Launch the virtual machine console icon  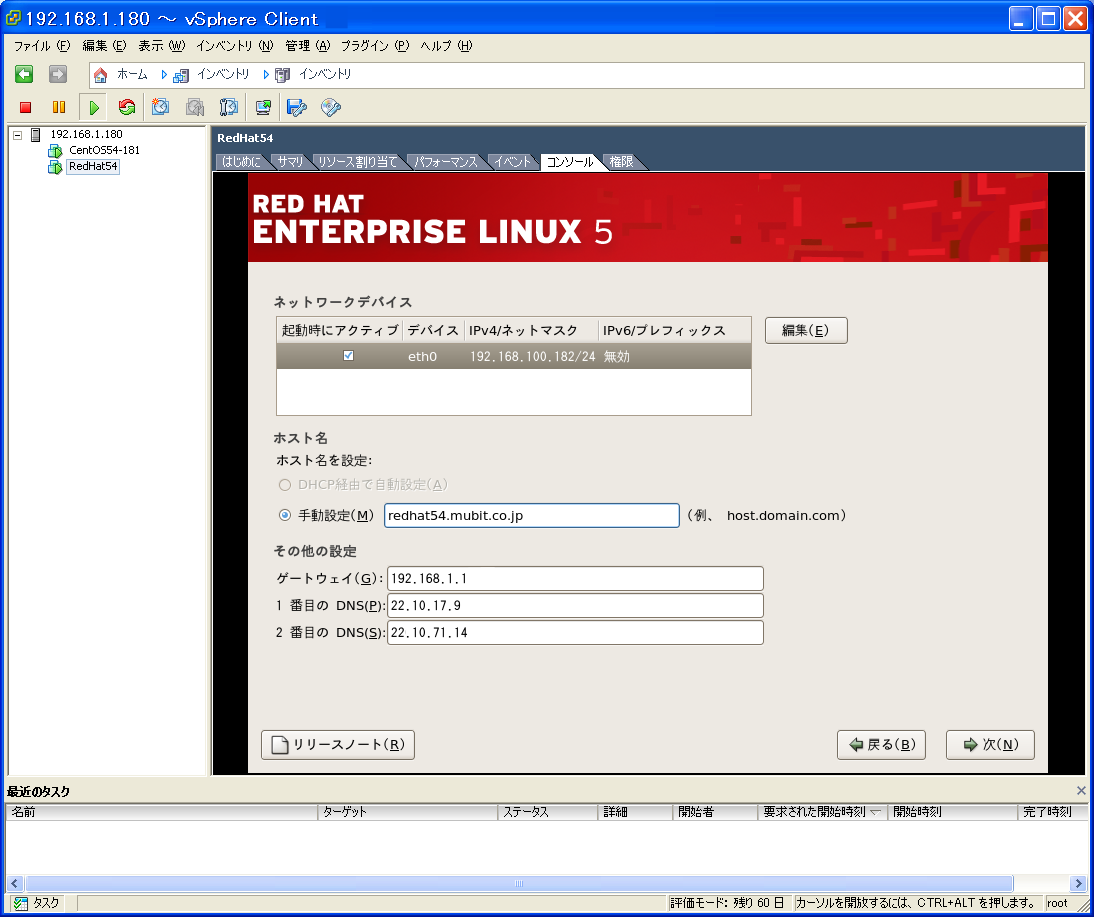(x=263, y=107)
